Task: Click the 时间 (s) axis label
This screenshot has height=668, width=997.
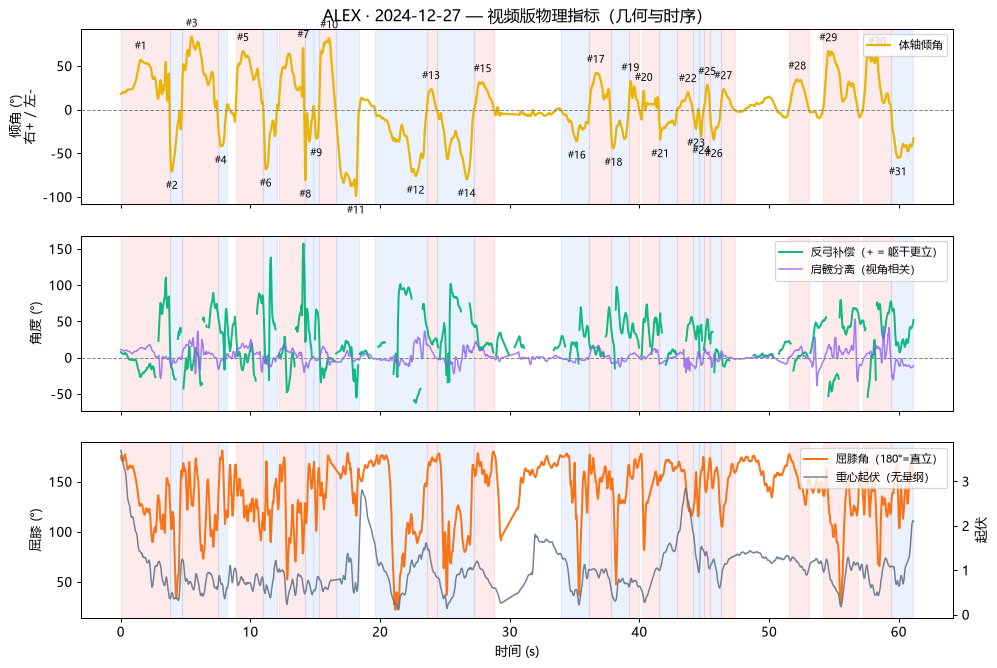Action: [517, 651]
